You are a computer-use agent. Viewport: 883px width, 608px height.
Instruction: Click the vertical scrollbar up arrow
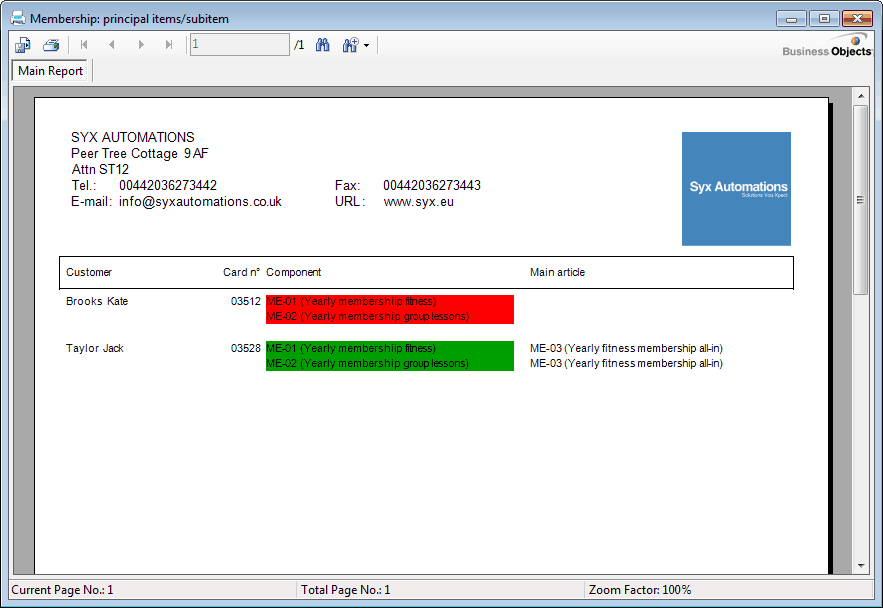click(860, 96)
